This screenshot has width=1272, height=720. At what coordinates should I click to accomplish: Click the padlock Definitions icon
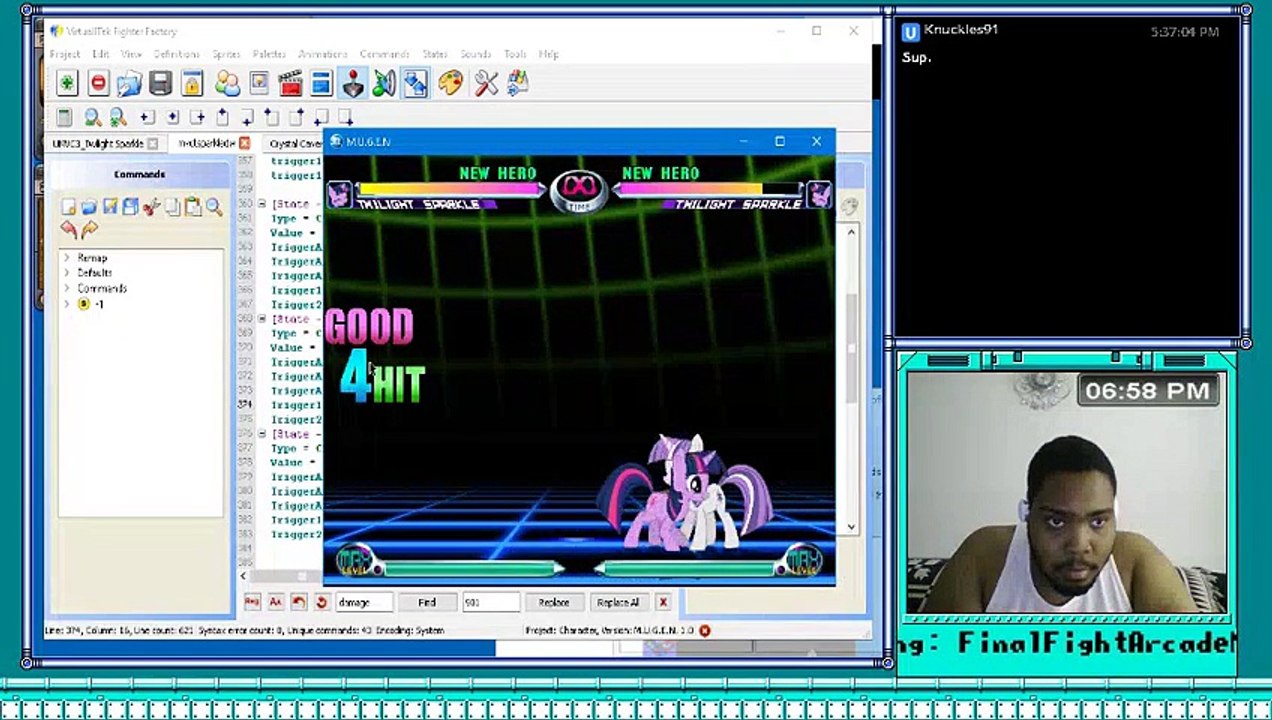pos(192,84)
